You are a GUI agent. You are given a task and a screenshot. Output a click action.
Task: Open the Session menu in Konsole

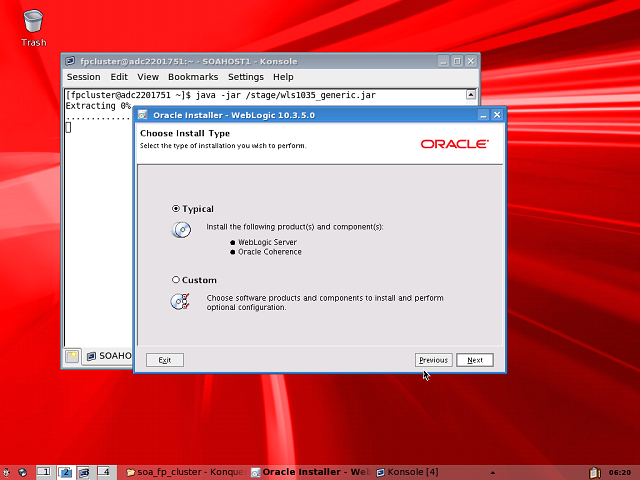point(83,77)
